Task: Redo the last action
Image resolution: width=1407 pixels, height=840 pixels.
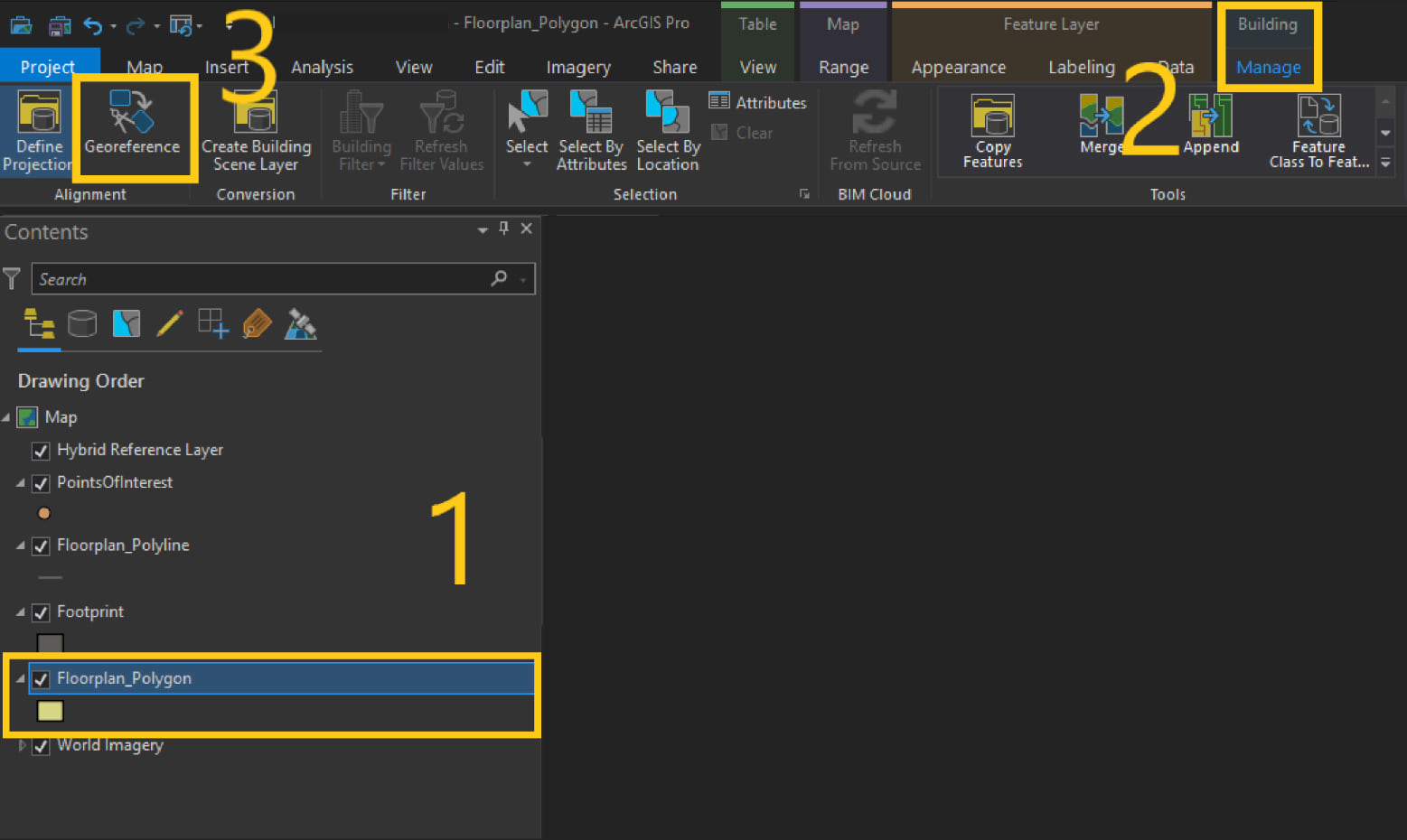Action: pyautogui.click(x=135, y=25)
